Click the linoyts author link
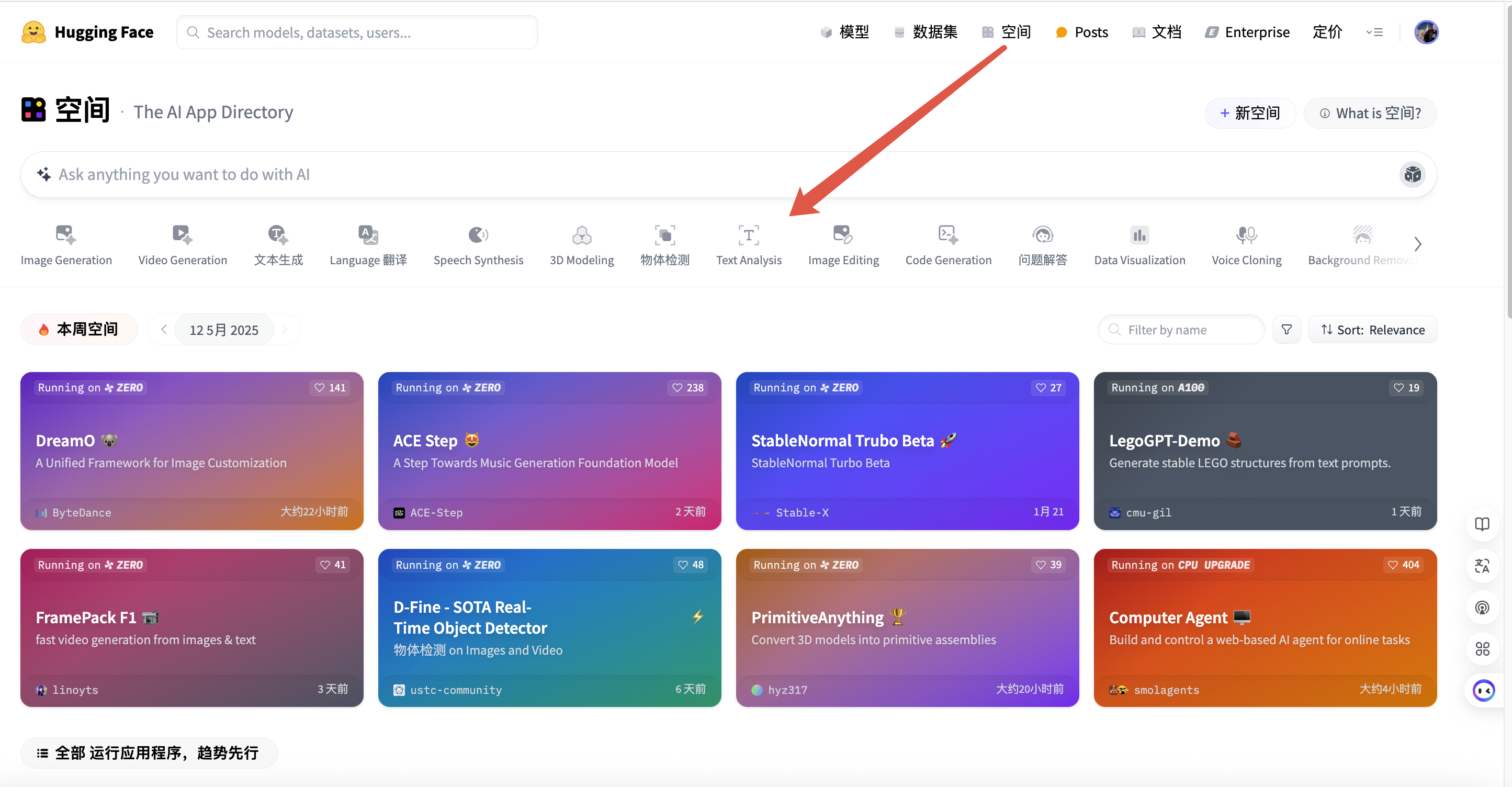The height and width of the screenshot is (787, 1512). (67, 690)
